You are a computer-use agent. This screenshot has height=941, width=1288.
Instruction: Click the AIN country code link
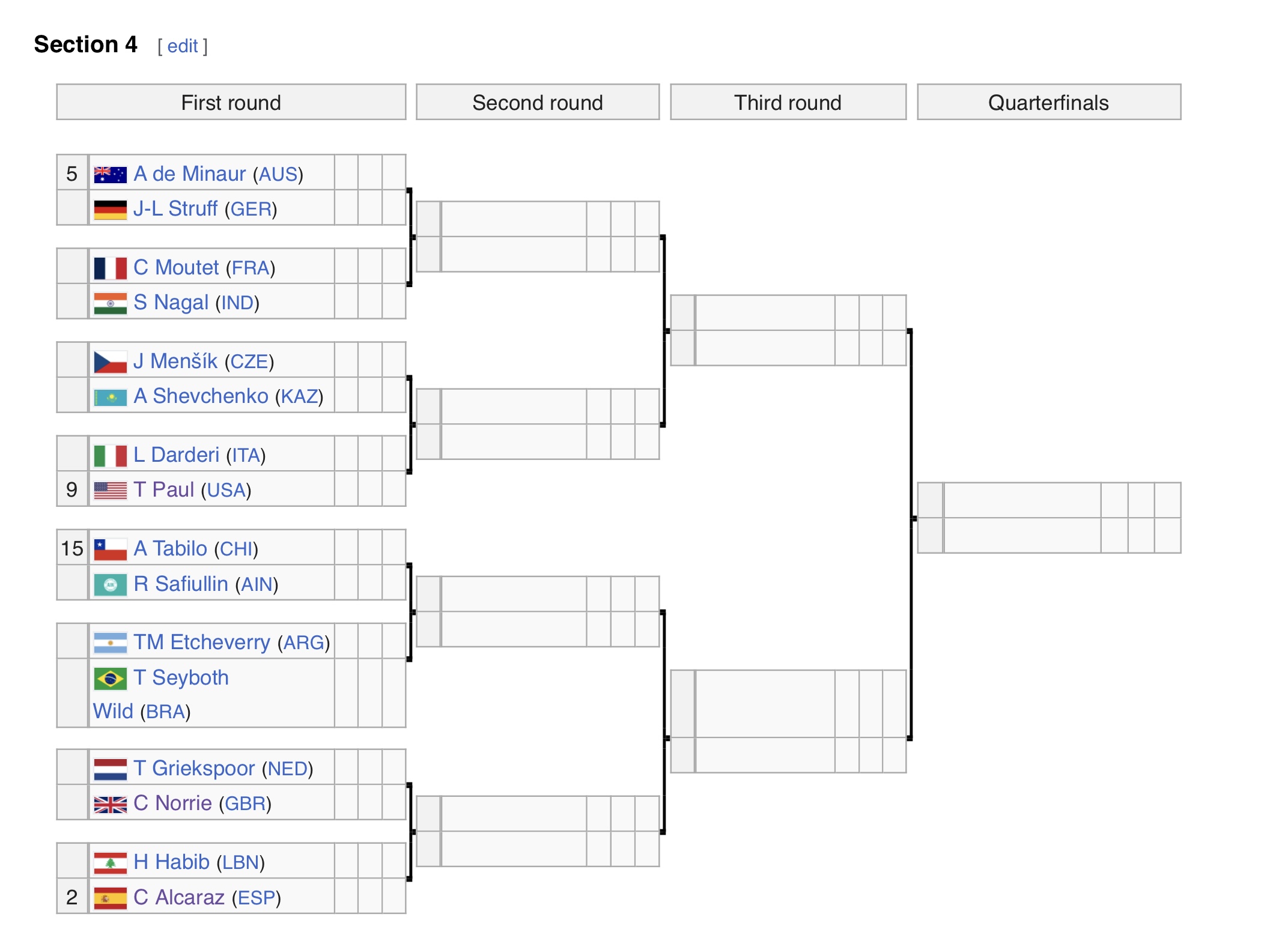pos(257,584)
